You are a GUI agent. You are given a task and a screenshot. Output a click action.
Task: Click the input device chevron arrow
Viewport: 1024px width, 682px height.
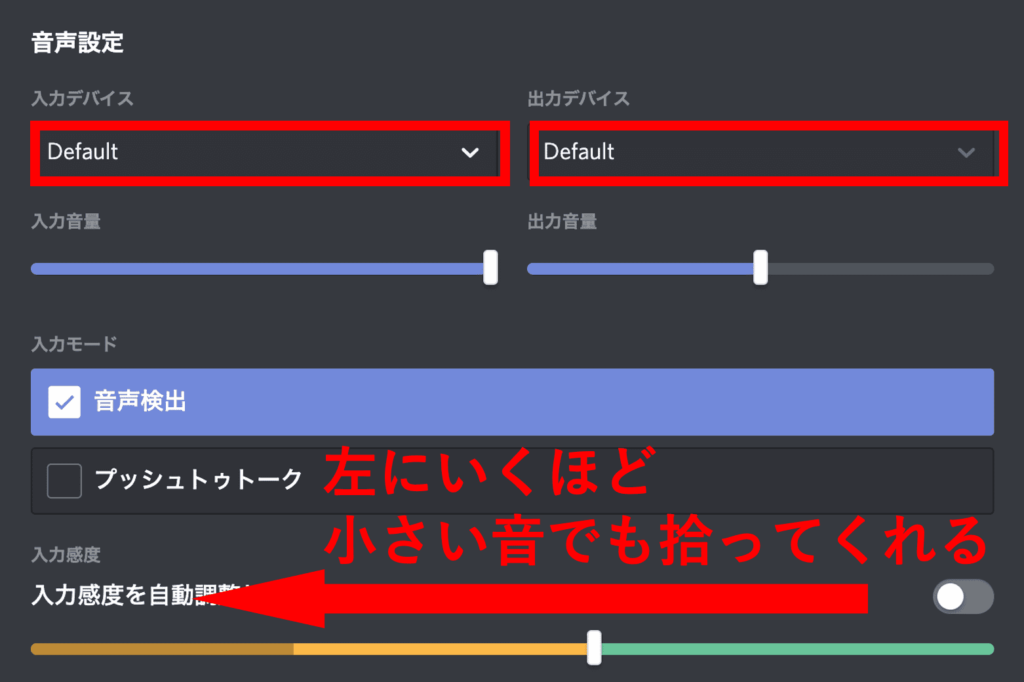pos(470,153)
